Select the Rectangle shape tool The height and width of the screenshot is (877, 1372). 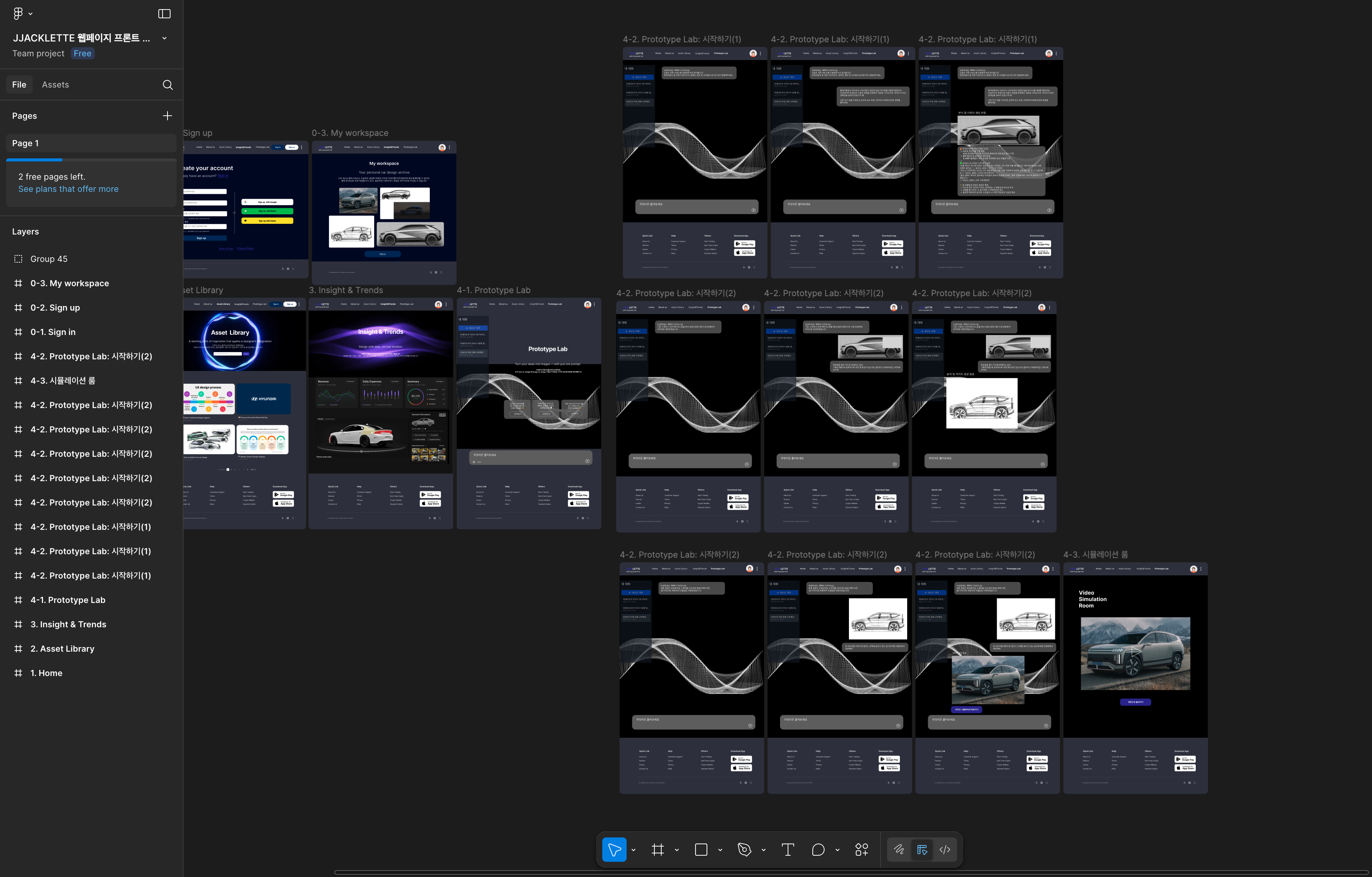701,850
